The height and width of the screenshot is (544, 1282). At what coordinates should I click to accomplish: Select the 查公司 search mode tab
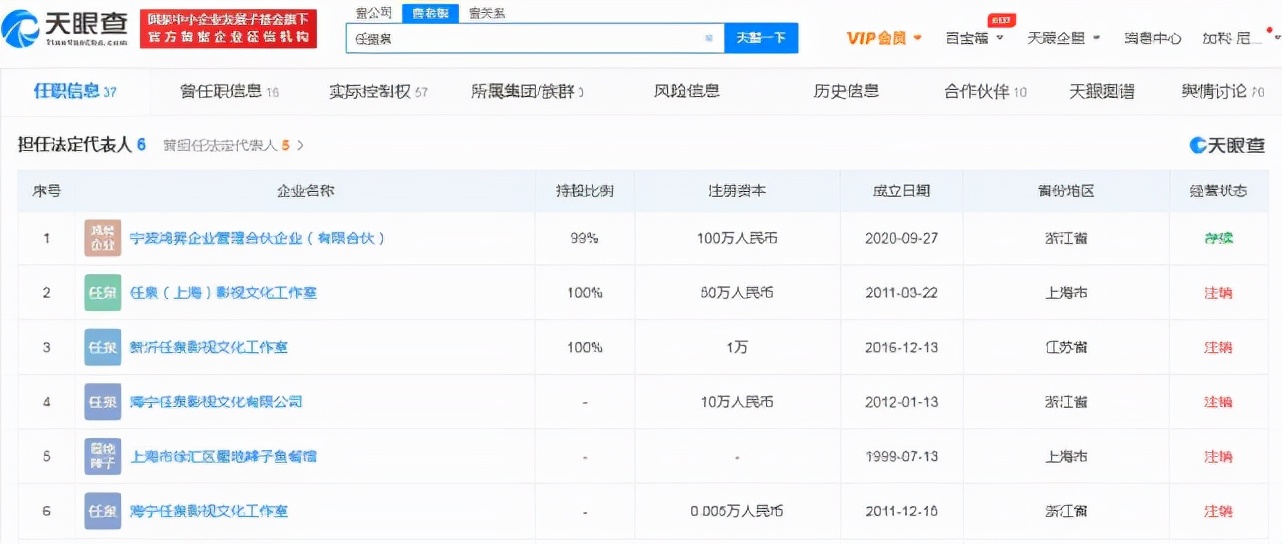[x=373, y=12]
